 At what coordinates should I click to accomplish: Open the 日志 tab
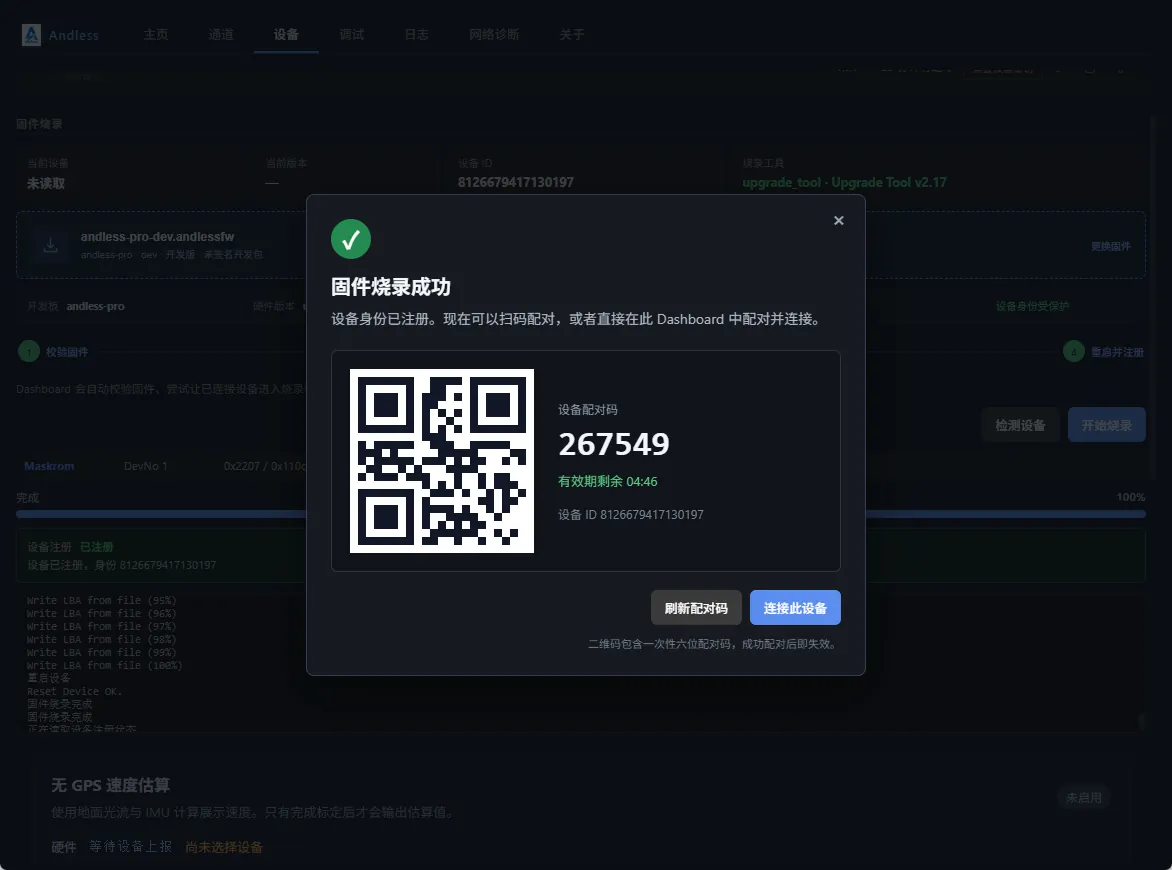click(x=416, y=34)
